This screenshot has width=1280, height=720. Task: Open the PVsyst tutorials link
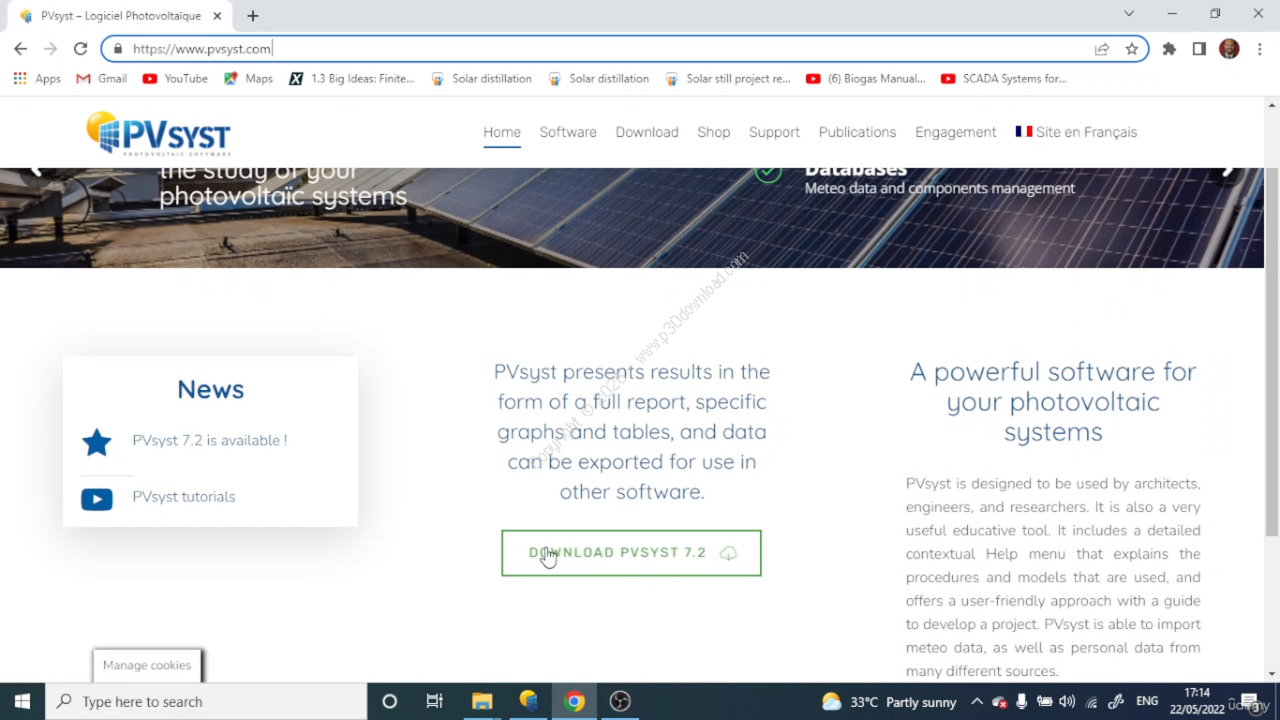[184, 497]
